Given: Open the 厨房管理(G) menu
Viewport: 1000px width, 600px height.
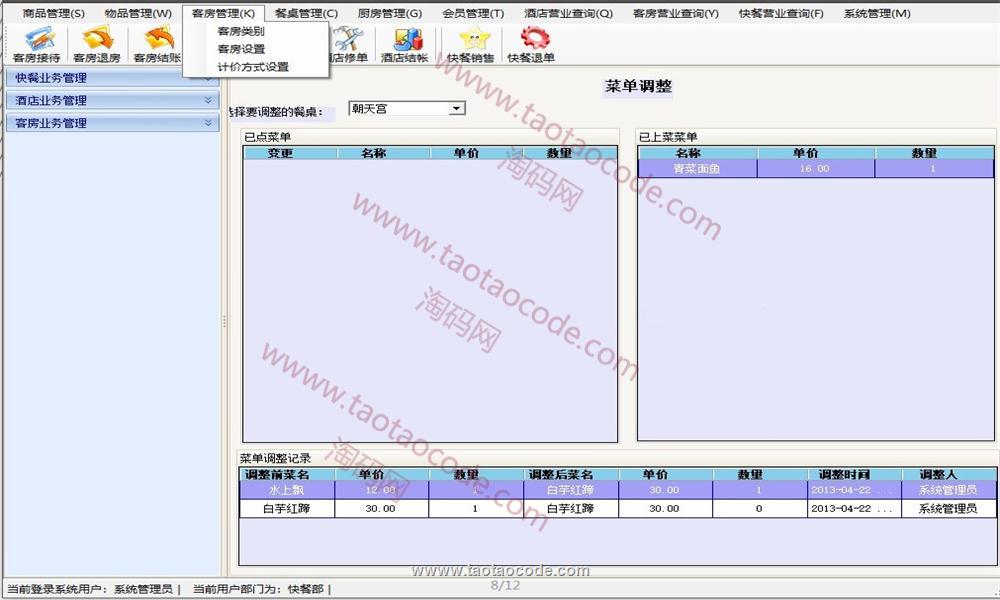Looking at the screenshot, I should click(x=389, y=13).
